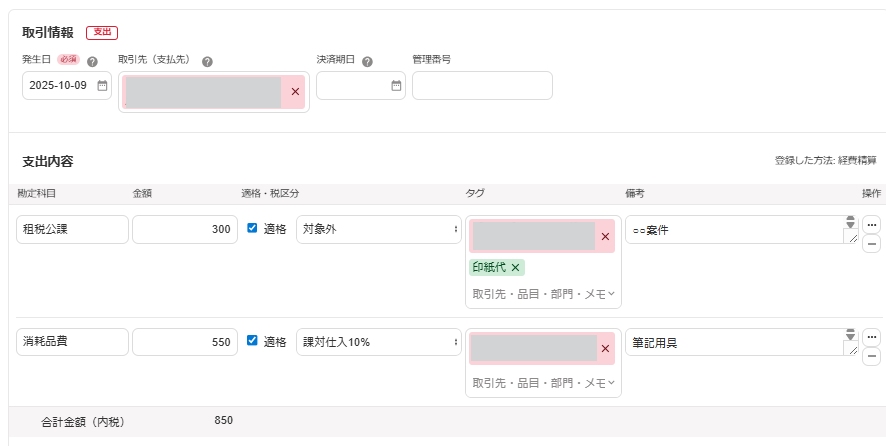Remove the pink tag in 租税公課 row
The width and height of the screenshot is (886, 446).
pyautogui.click(x=604, y=237)
